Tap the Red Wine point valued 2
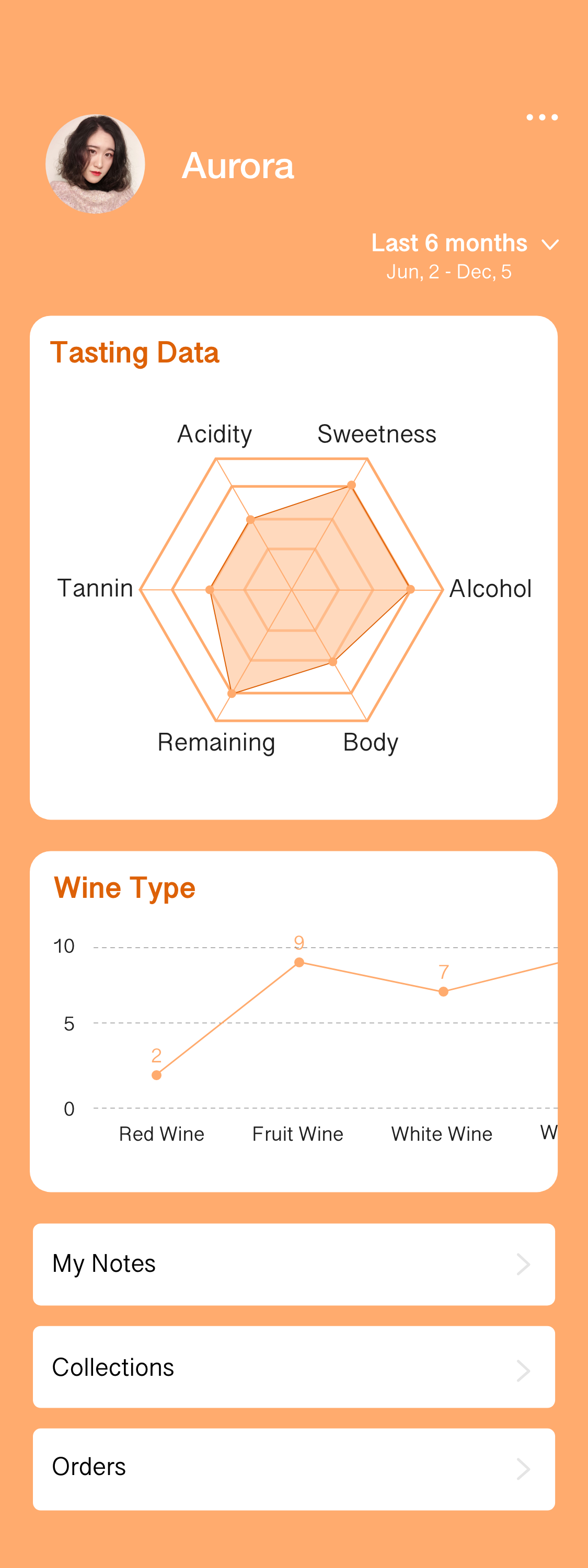 (157, 1075)
